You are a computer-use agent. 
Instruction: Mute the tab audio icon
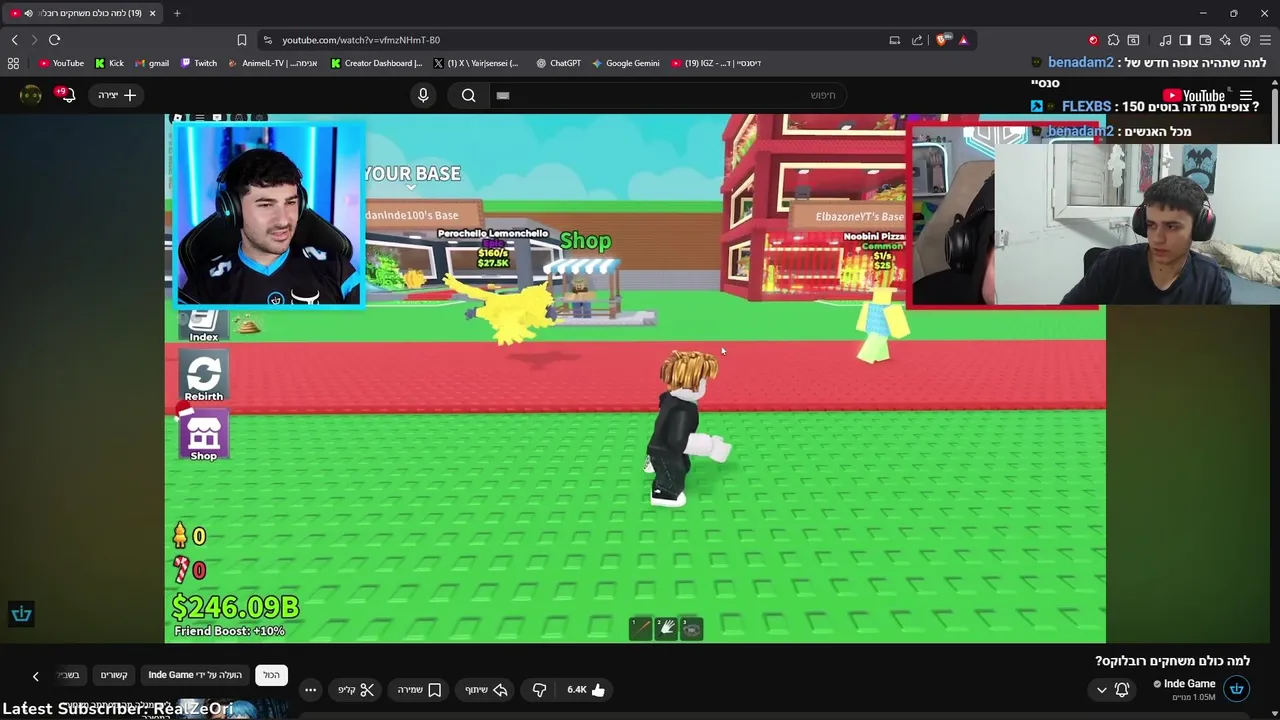28,13
